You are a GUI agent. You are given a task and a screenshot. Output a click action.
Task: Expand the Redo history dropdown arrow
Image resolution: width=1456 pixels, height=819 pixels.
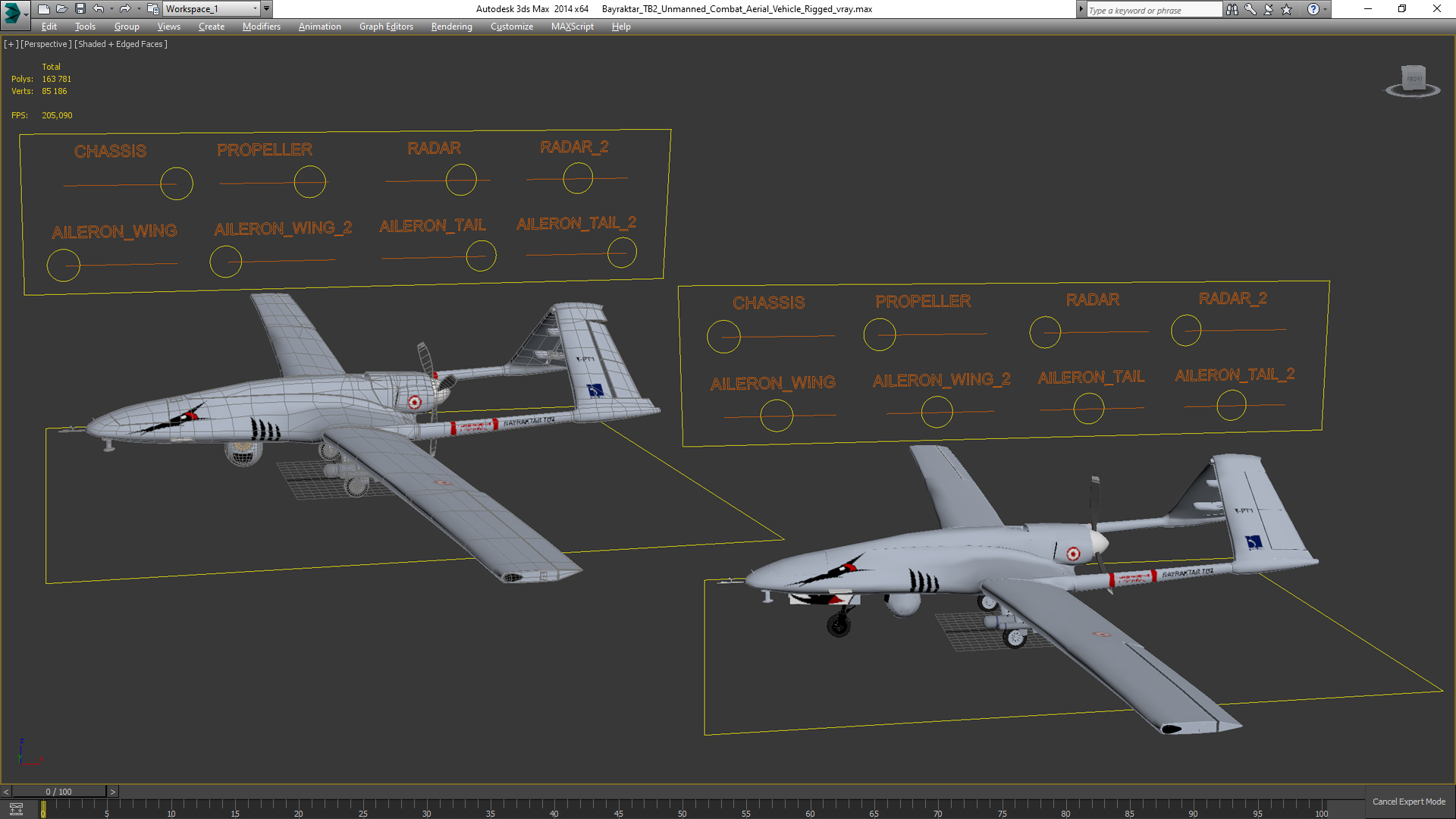point(138,9)
